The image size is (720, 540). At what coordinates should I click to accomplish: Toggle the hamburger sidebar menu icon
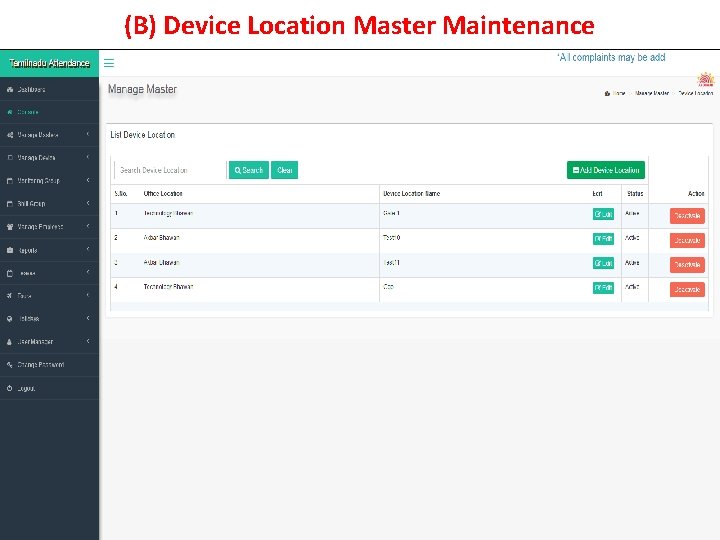coord(109,63)
